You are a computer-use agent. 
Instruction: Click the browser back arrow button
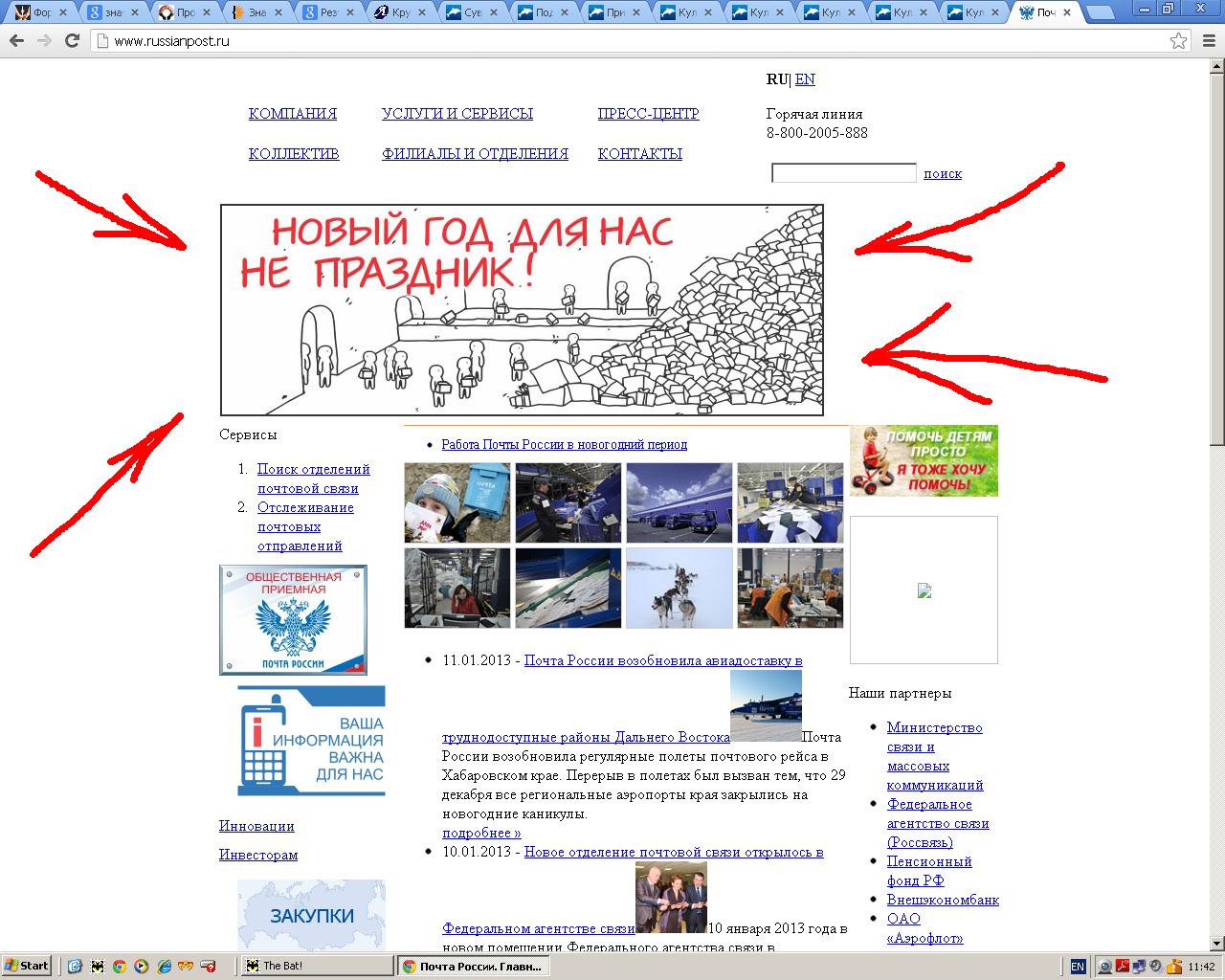16,41
